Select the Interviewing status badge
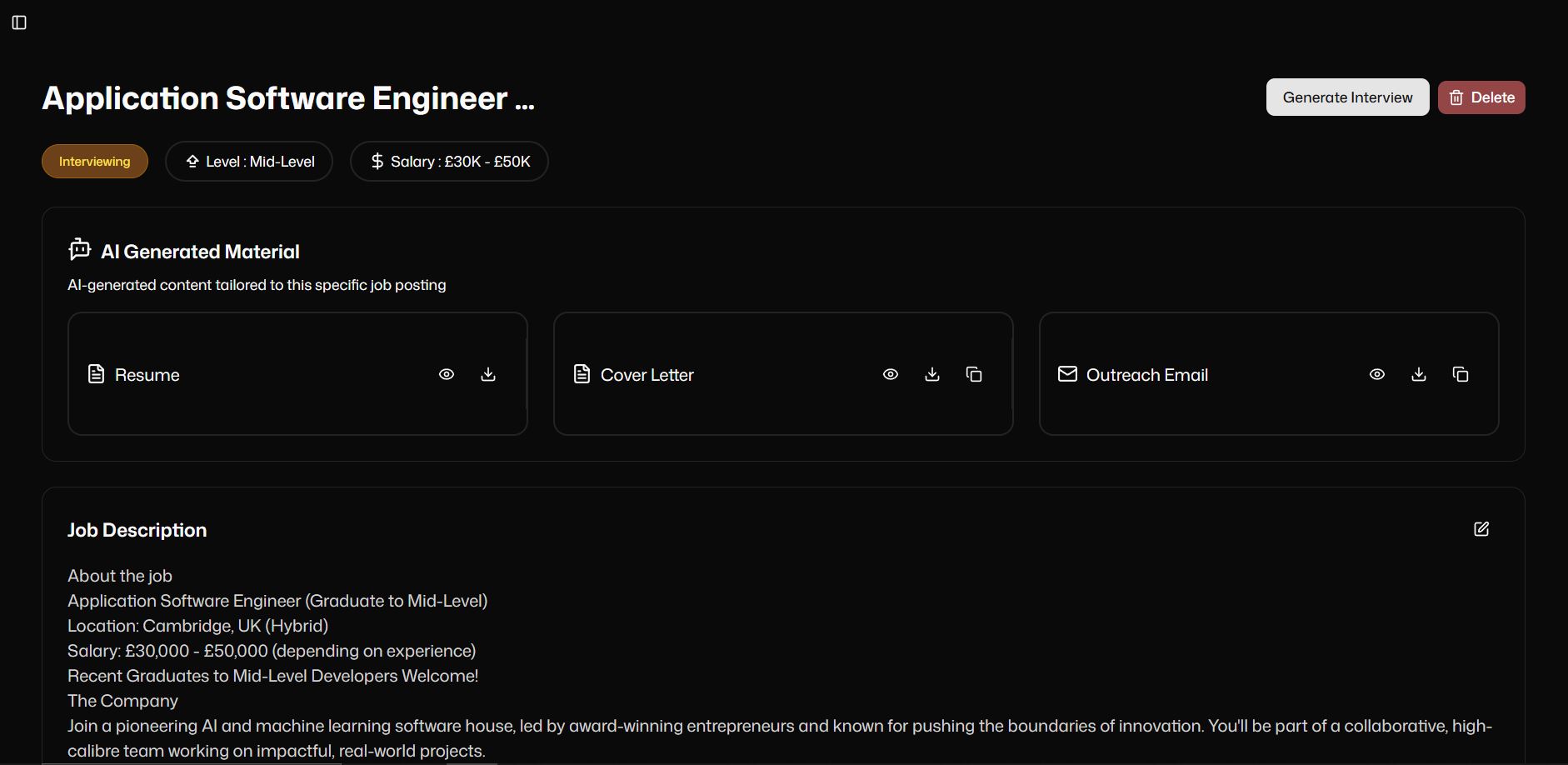This screenshot has height=765, width=1568. (94, 161)
